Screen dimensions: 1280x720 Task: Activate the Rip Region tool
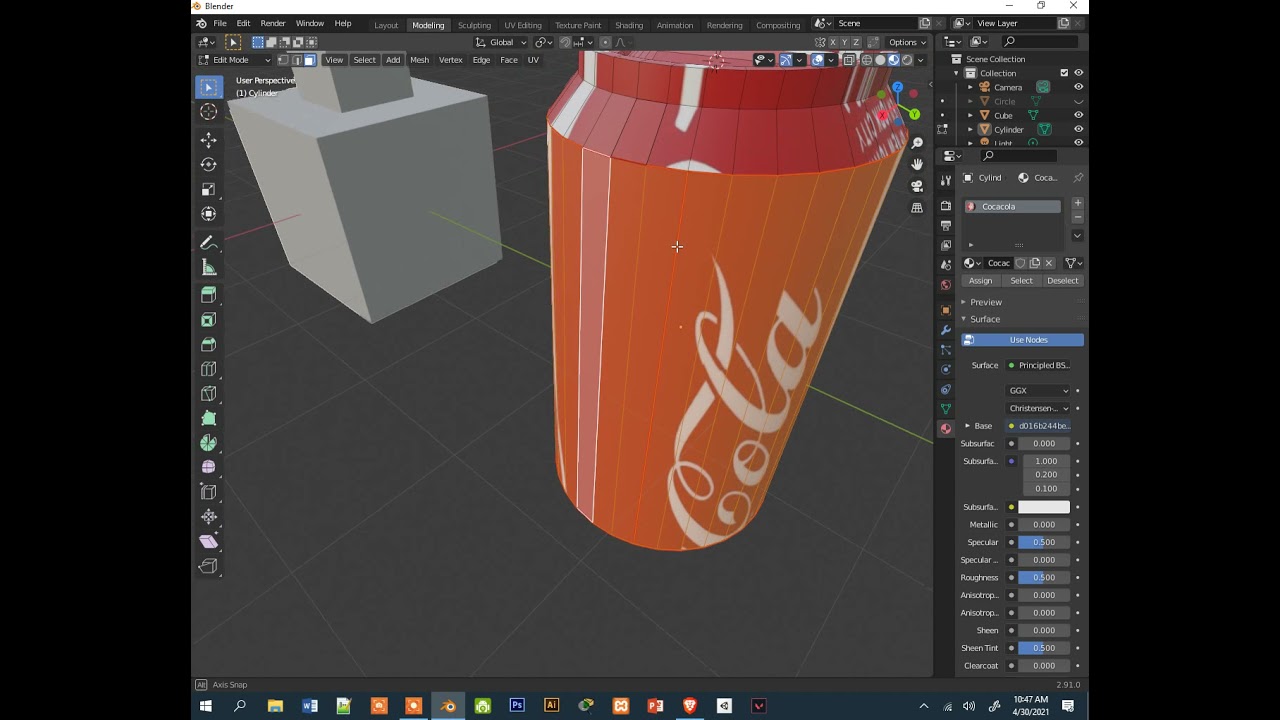pyautogui.click(x=208, y=566)
